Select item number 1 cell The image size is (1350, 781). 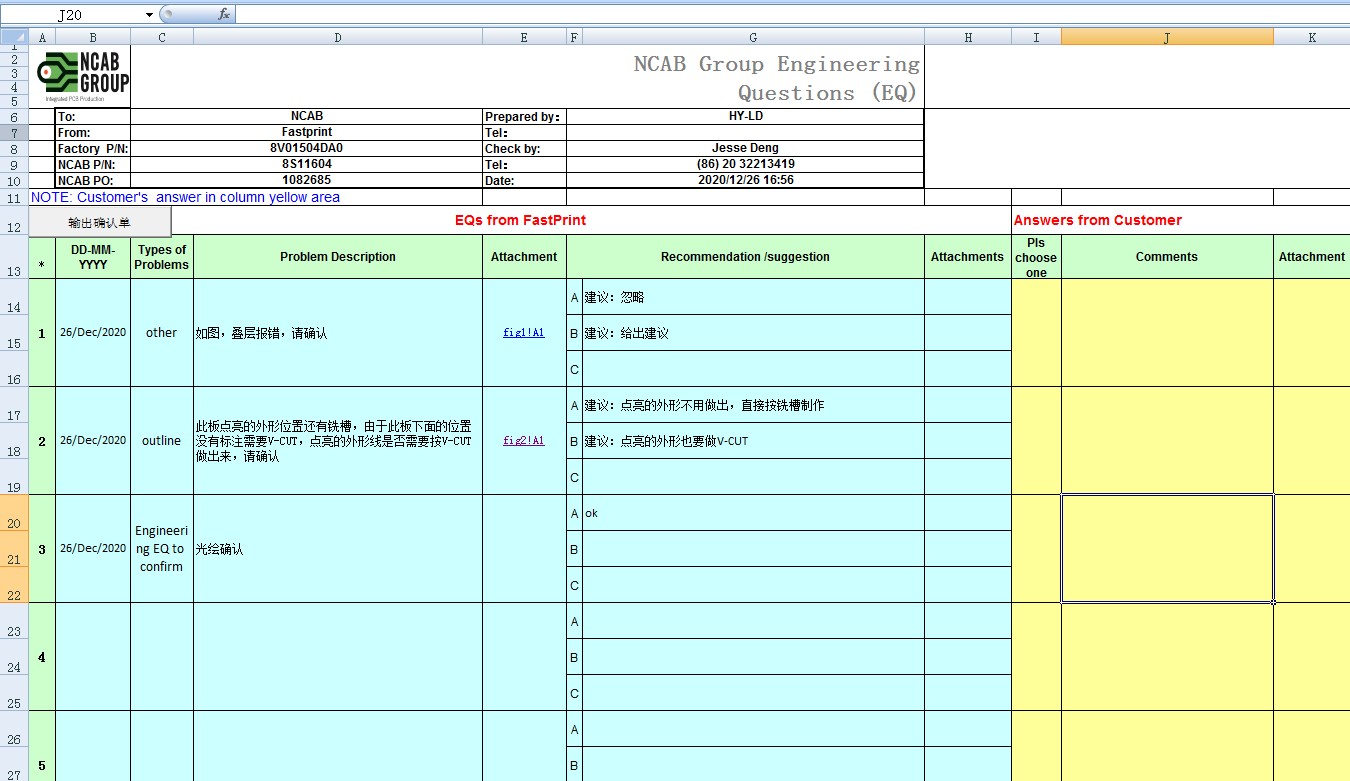click(42, 333)
